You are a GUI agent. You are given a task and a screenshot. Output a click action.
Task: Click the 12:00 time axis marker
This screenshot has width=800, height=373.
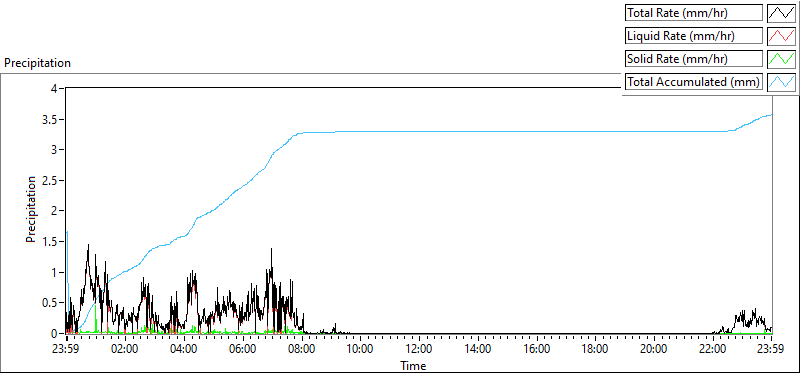tap(419, 350)
